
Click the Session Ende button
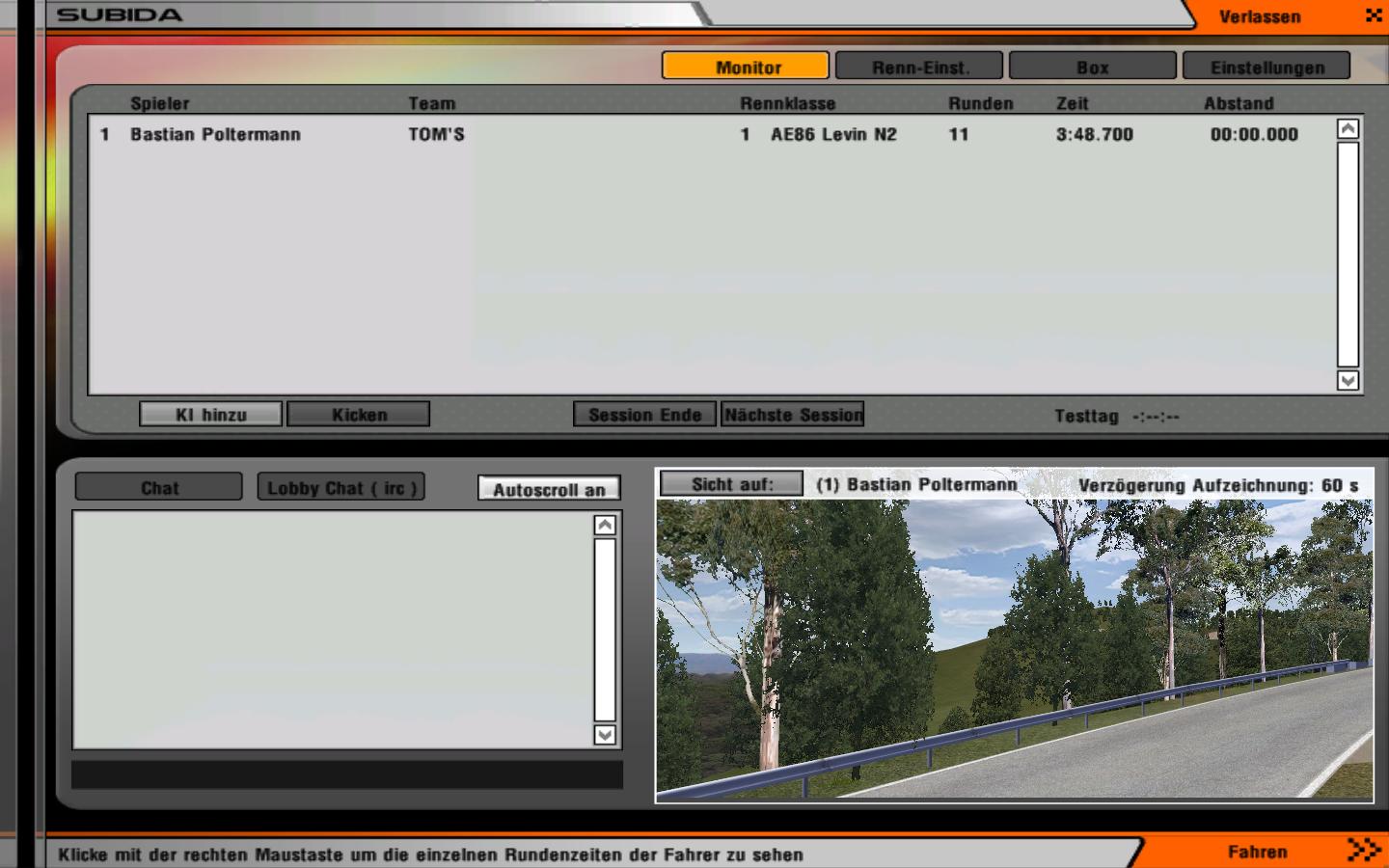(644, 415)
